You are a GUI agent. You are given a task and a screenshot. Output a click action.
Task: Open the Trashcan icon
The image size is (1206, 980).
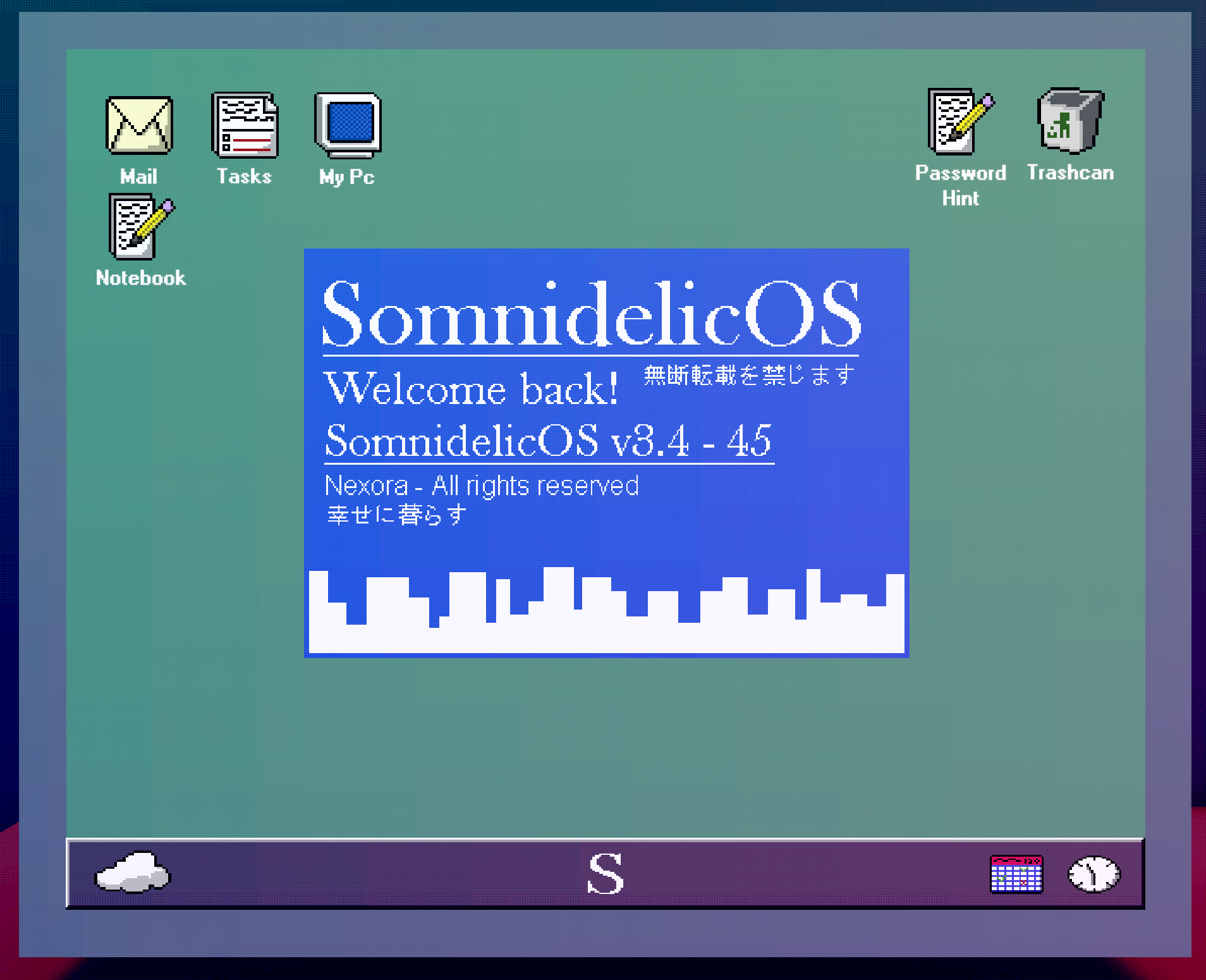tap(1070, 120)
